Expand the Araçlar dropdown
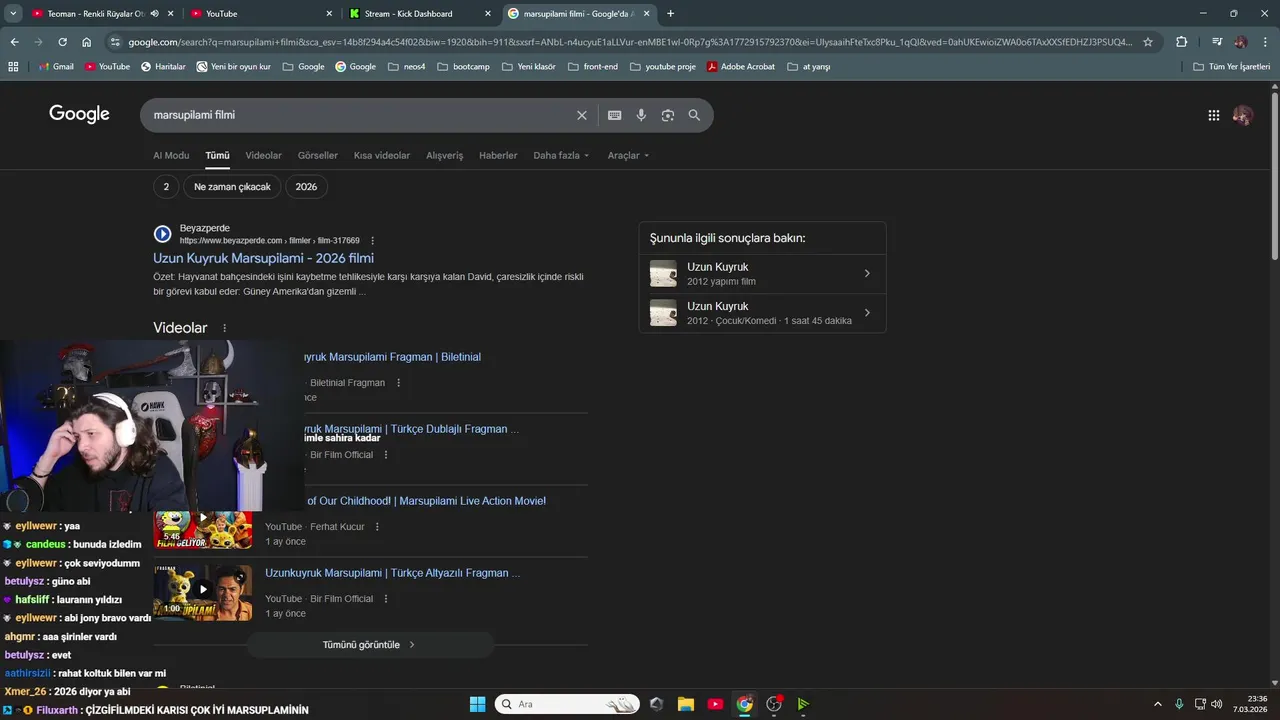Screen dimensions: 1280x720 click(x=628, y=156)
